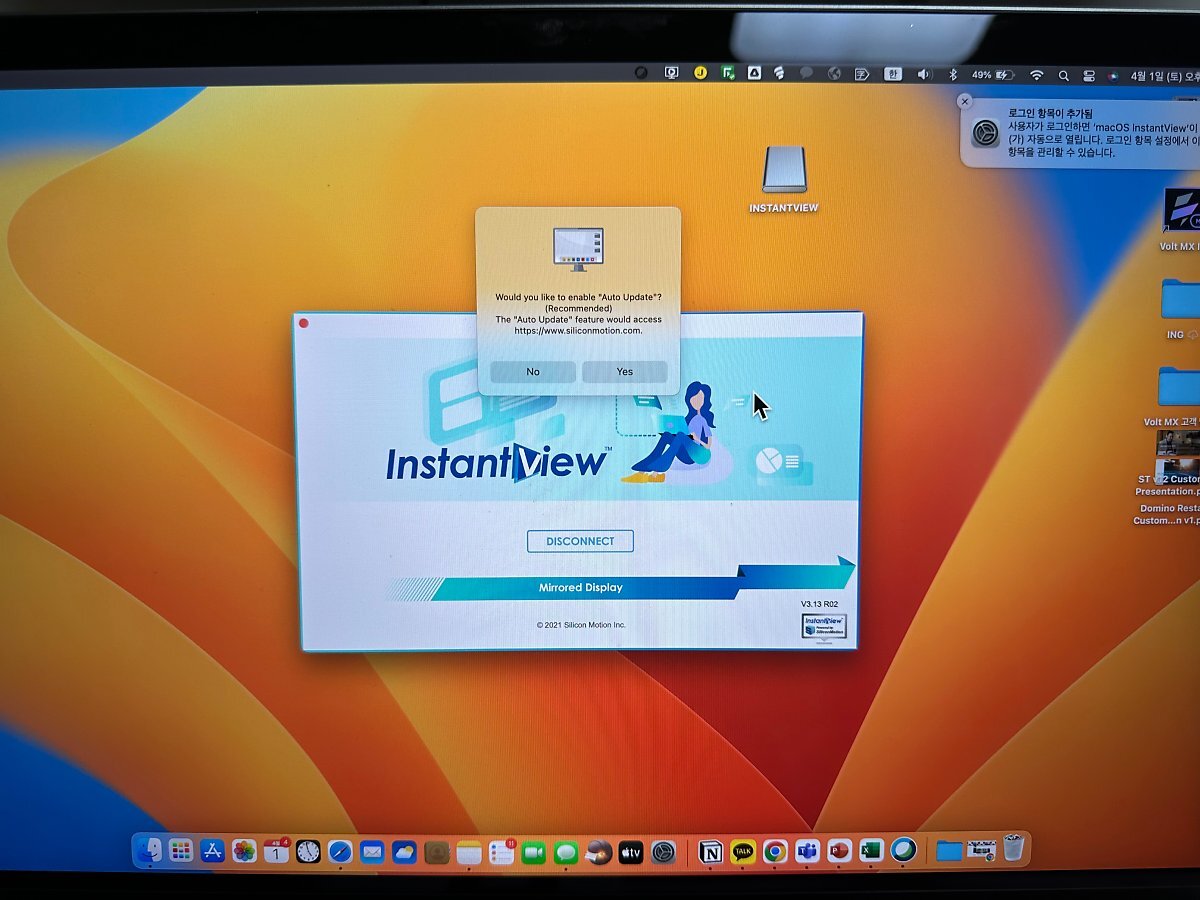The width and height of the screenshot is (1200, 900).
Task: Click the Bluetooth icon in the menu bar
Action: pos(953,75)
